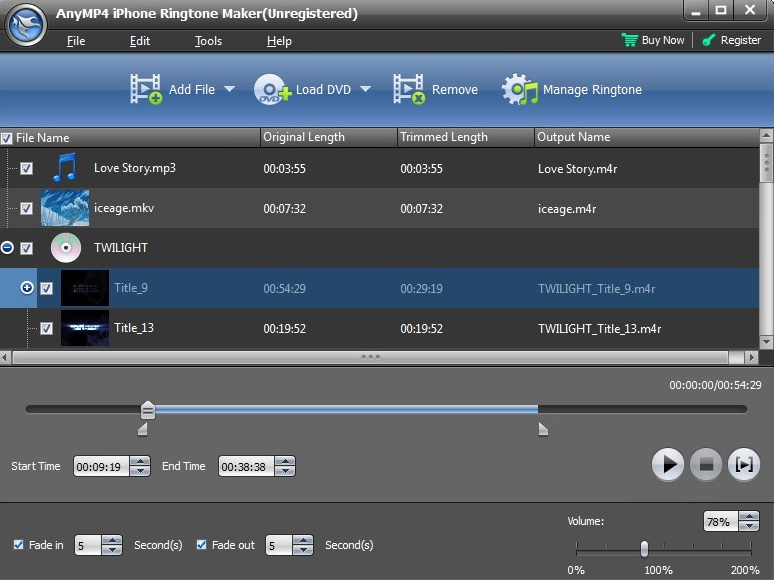Click the Original Length column header
This screenshot has width=774, height=580.
click(x=329, y=137)
